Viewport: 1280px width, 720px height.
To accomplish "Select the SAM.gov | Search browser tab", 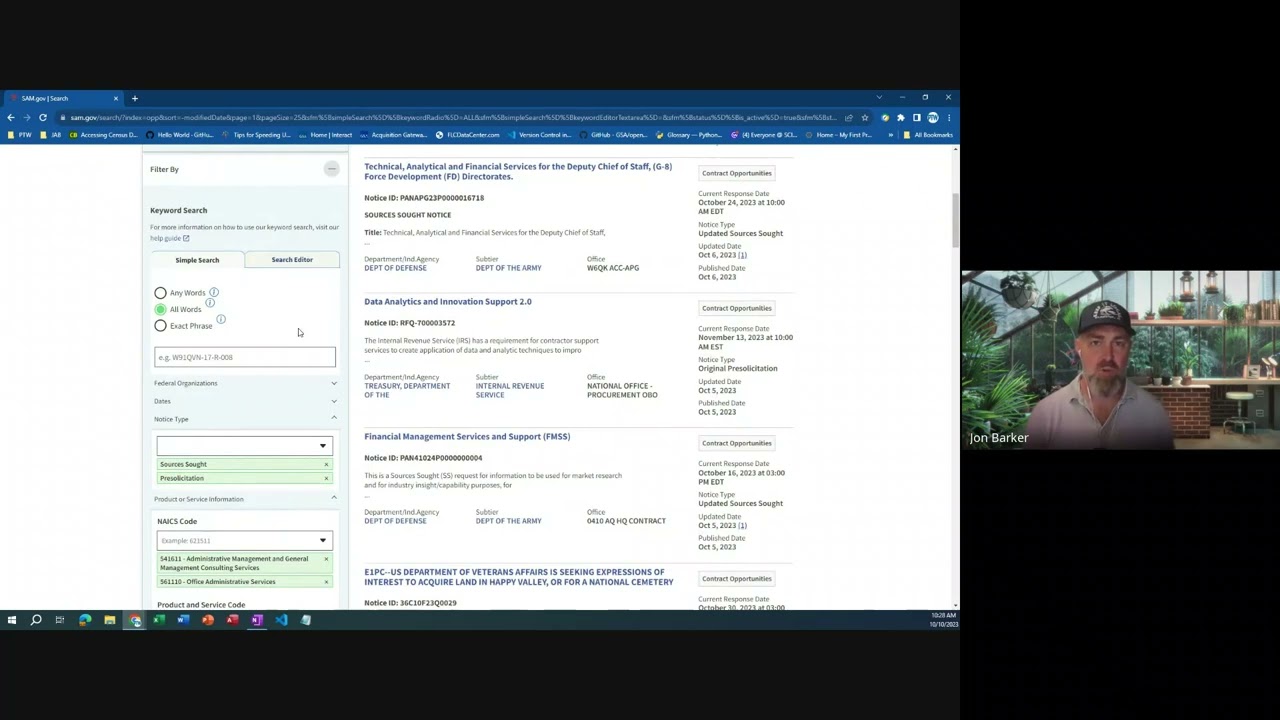I will point(64,98).
